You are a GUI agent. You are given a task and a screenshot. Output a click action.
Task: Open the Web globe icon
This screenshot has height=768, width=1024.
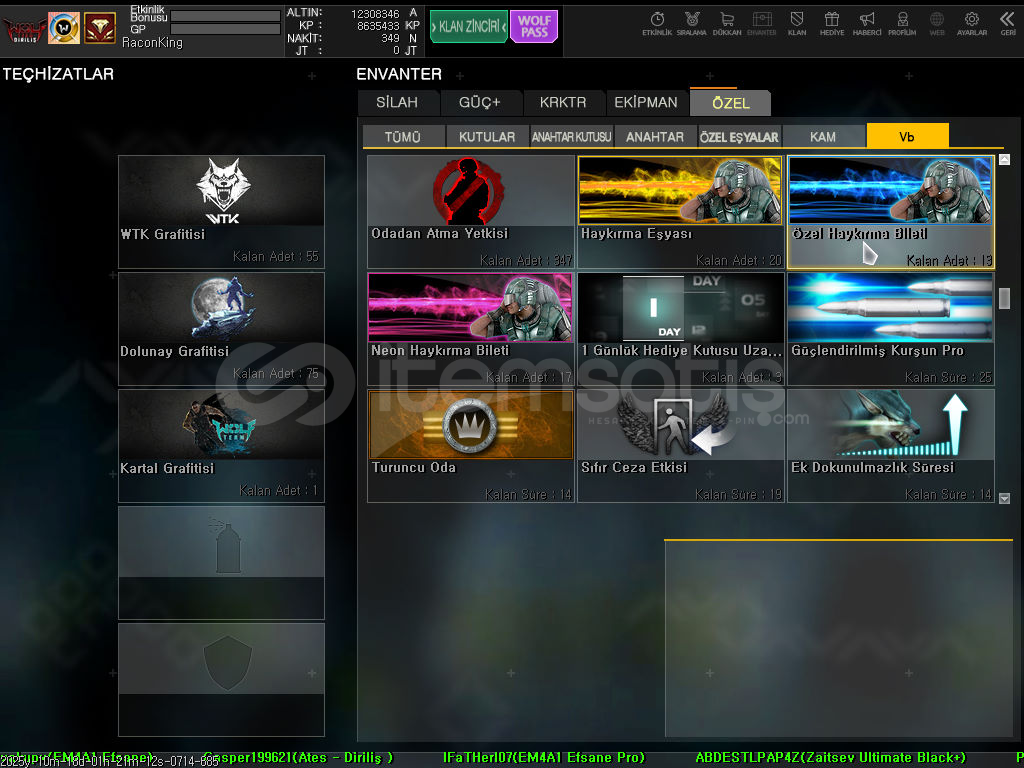tap(936, 24)
